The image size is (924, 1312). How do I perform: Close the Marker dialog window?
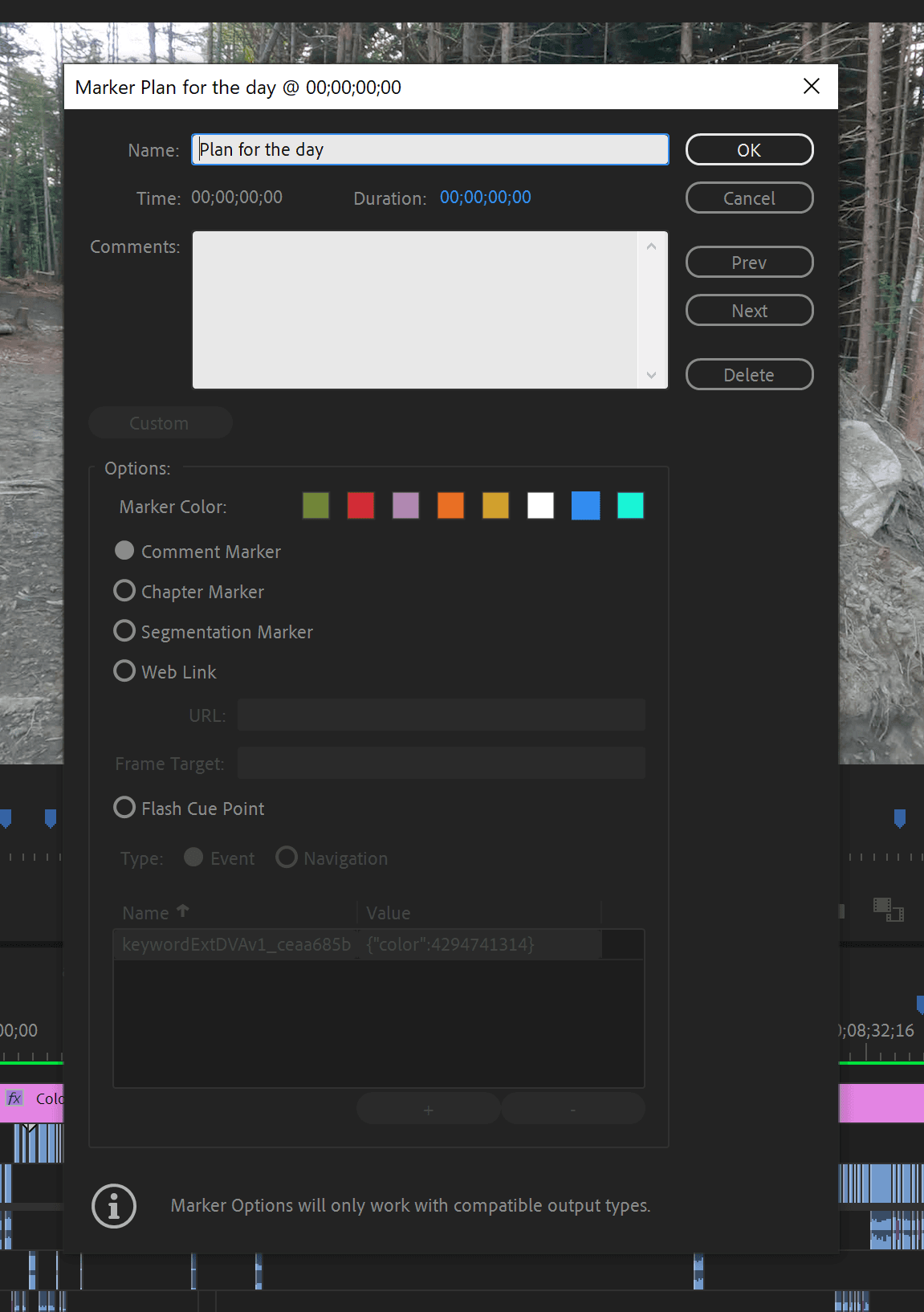click(812, 86)
